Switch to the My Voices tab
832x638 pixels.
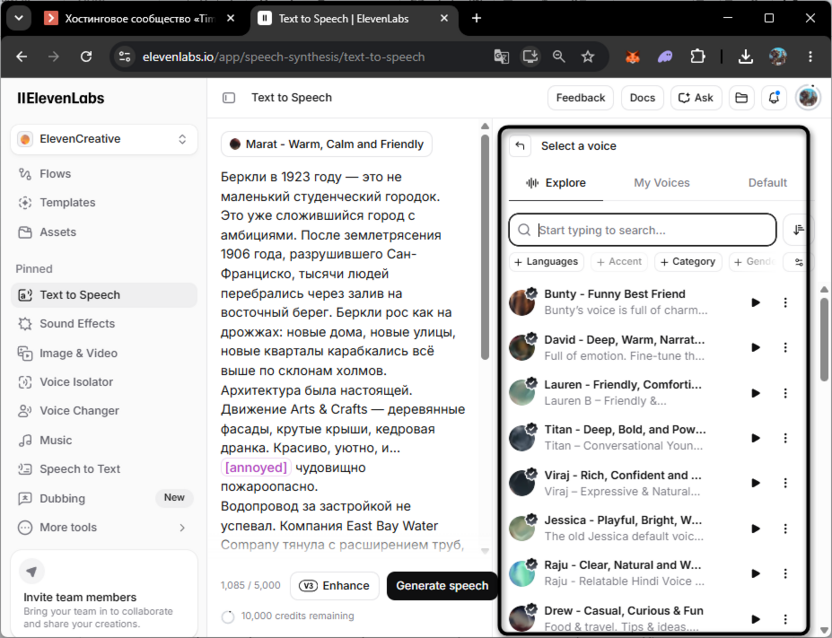[662, 183]
